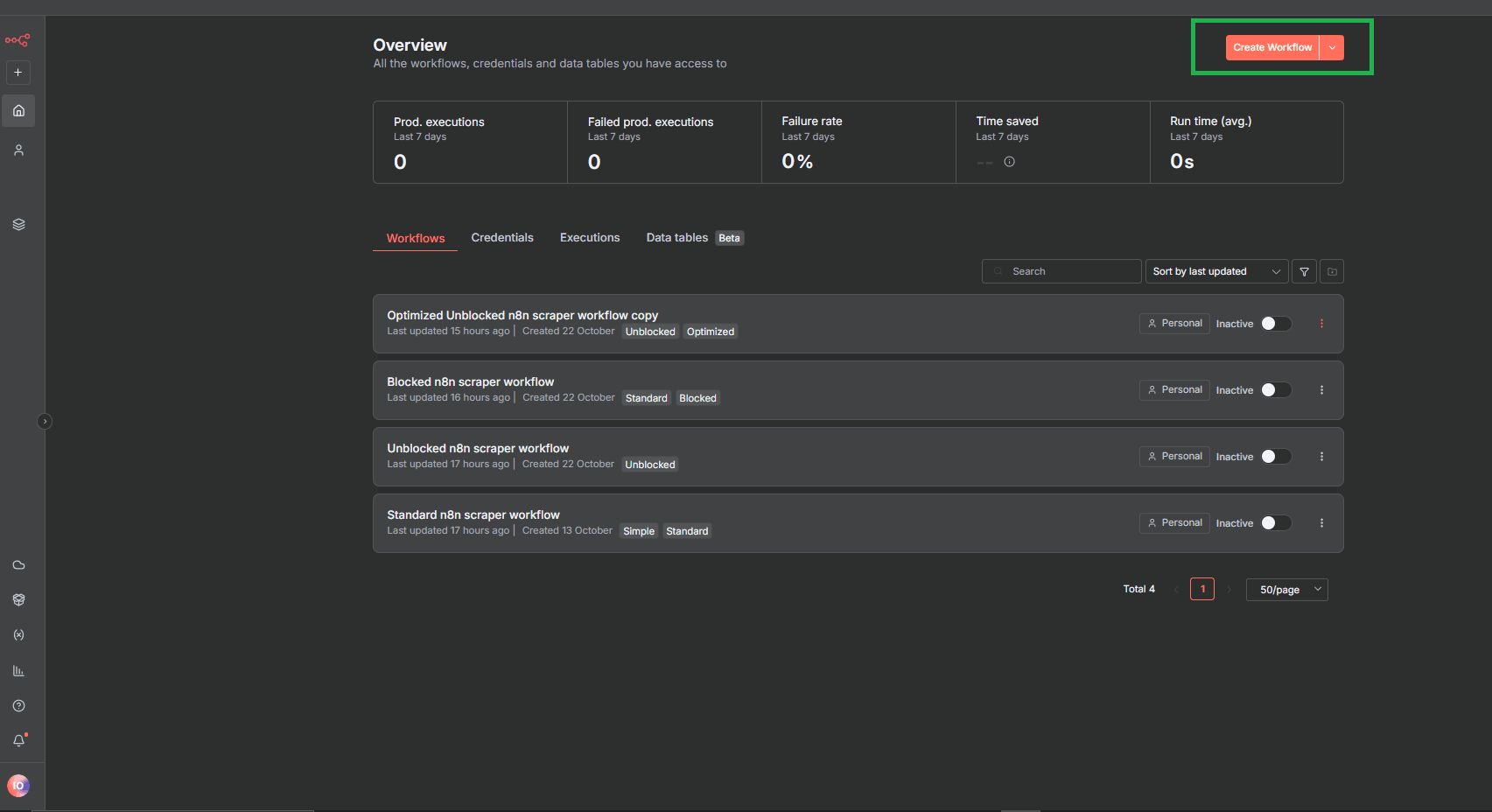
Task: Click the Beta badge on Data tables
Action: (x=729, y=238)
